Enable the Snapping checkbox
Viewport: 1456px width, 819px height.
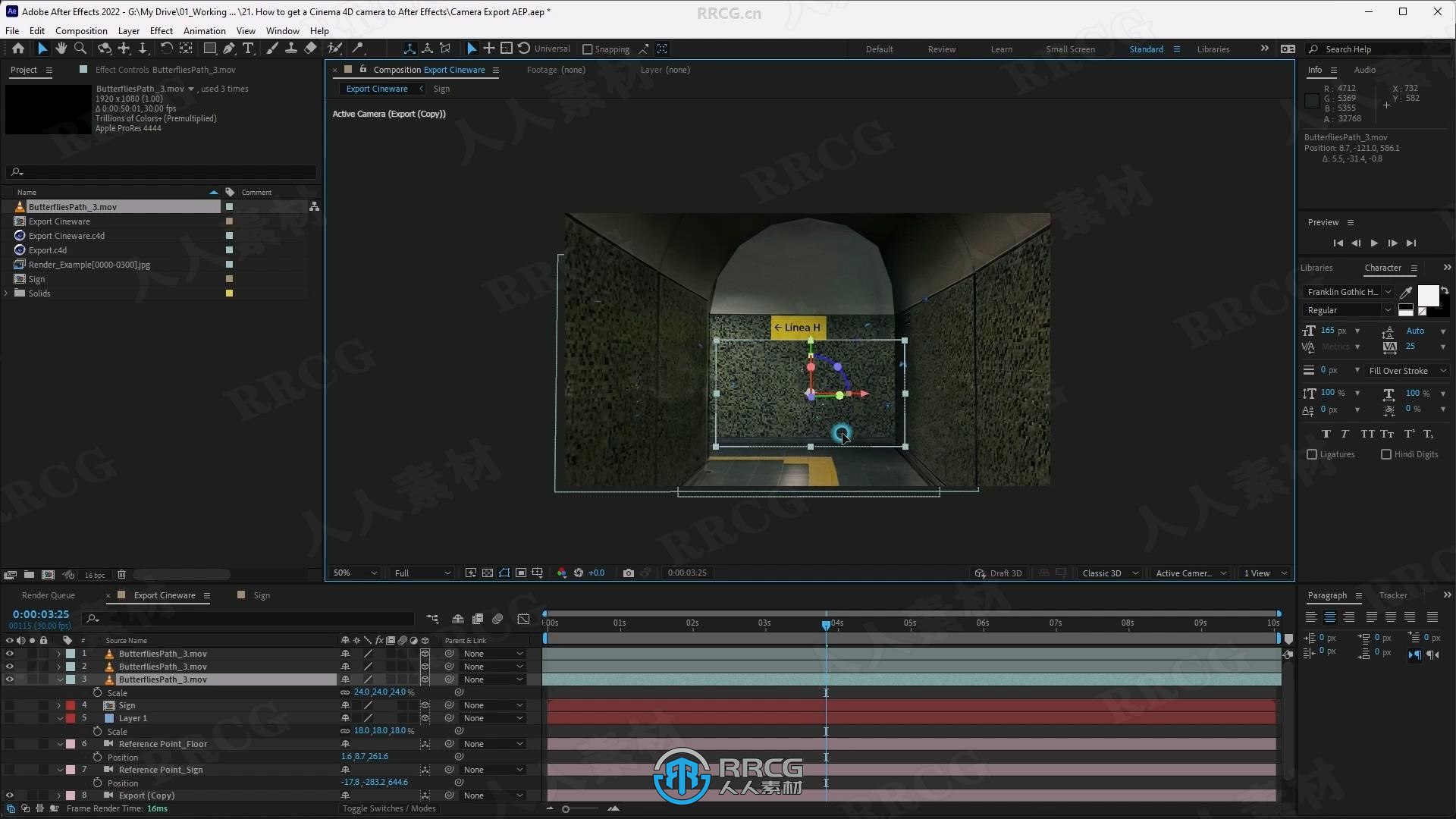tap(587, 49)
